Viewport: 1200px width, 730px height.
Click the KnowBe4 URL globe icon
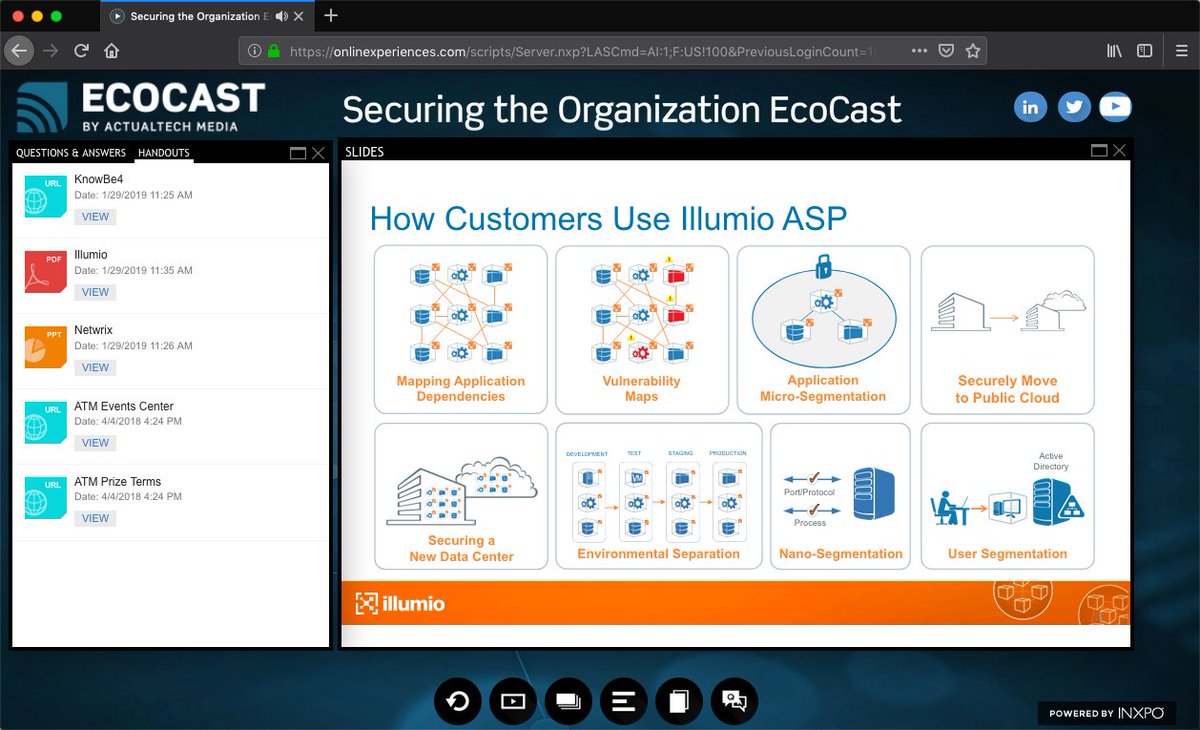click(x=45, y=197)
